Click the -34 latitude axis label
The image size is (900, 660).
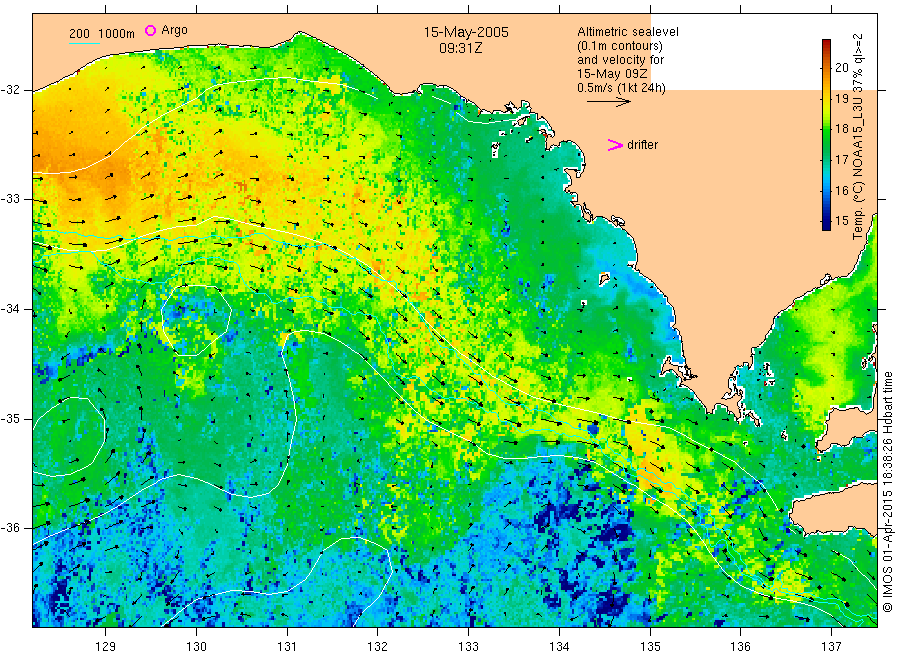tap(10, 309)
